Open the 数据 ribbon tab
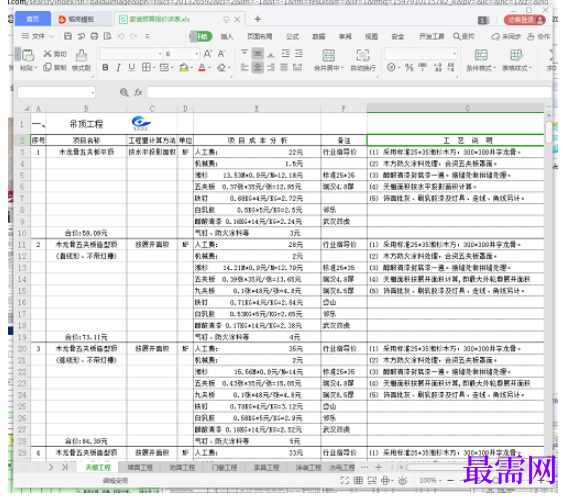575x501 pixels. (319, 36)
